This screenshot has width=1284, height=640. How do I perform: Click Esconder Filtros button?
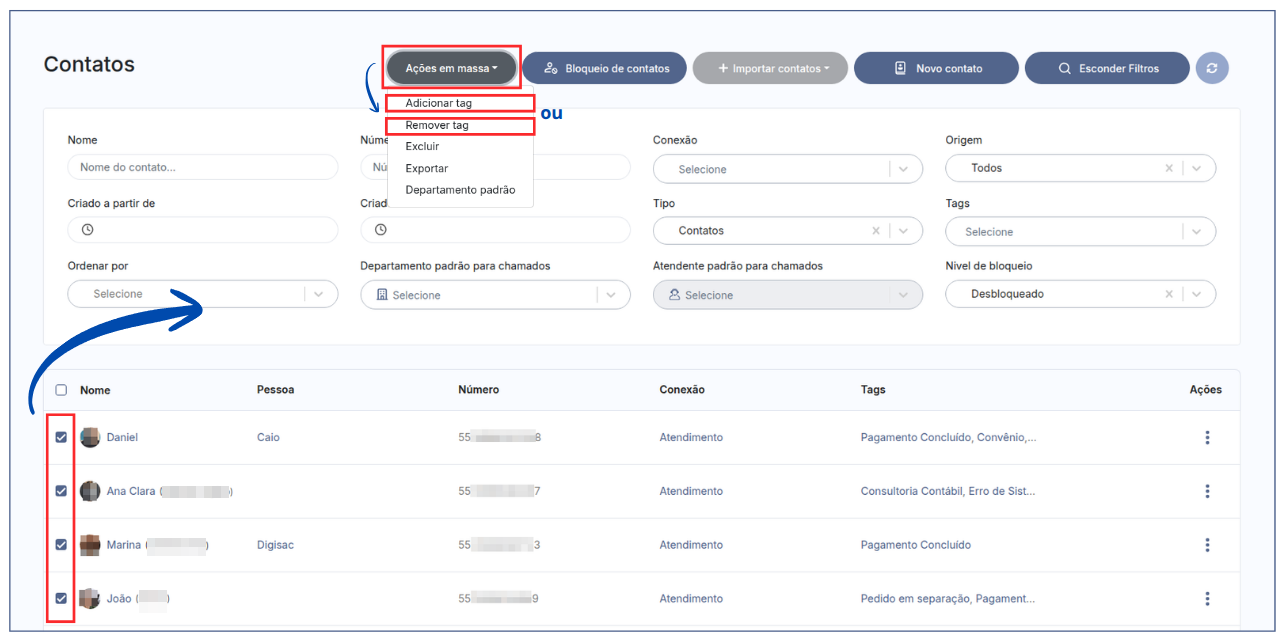click(1107, 68)
